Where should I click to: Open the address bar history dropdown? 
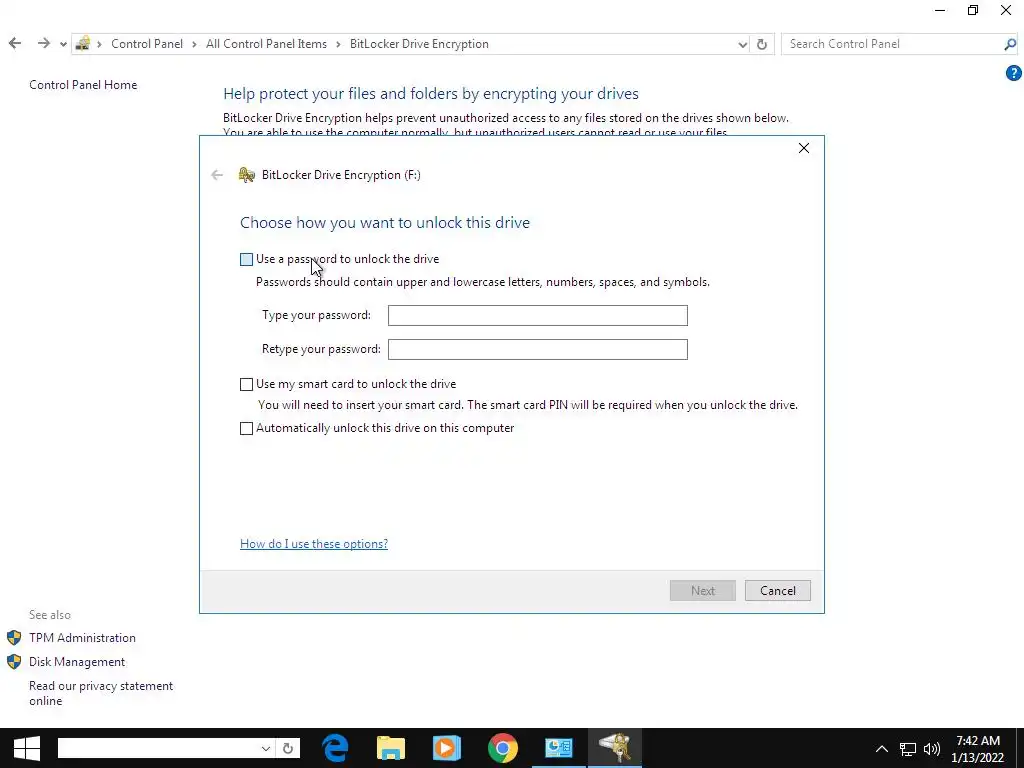743,44
